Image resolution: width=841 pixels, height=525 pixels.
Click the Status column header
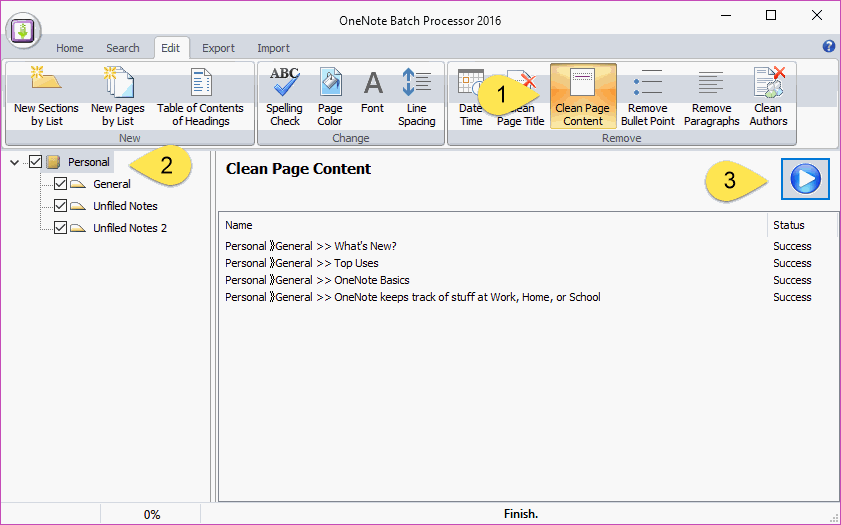(802, 225)
